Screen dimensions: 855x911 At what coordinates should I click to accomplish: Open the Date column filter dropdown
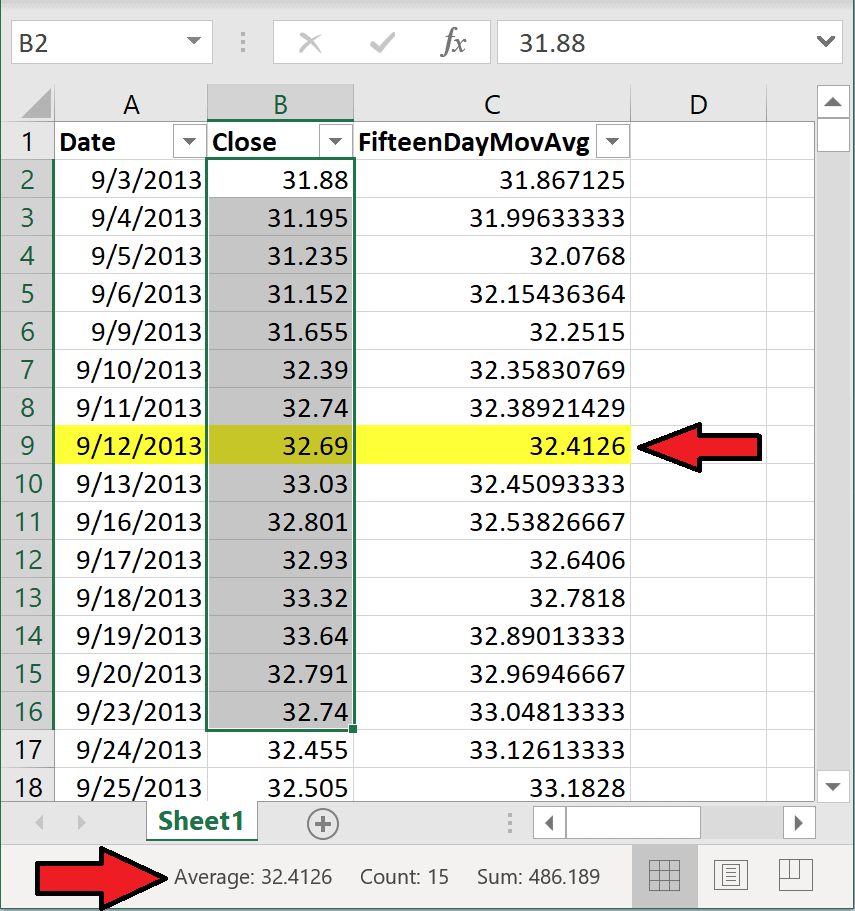189,141
